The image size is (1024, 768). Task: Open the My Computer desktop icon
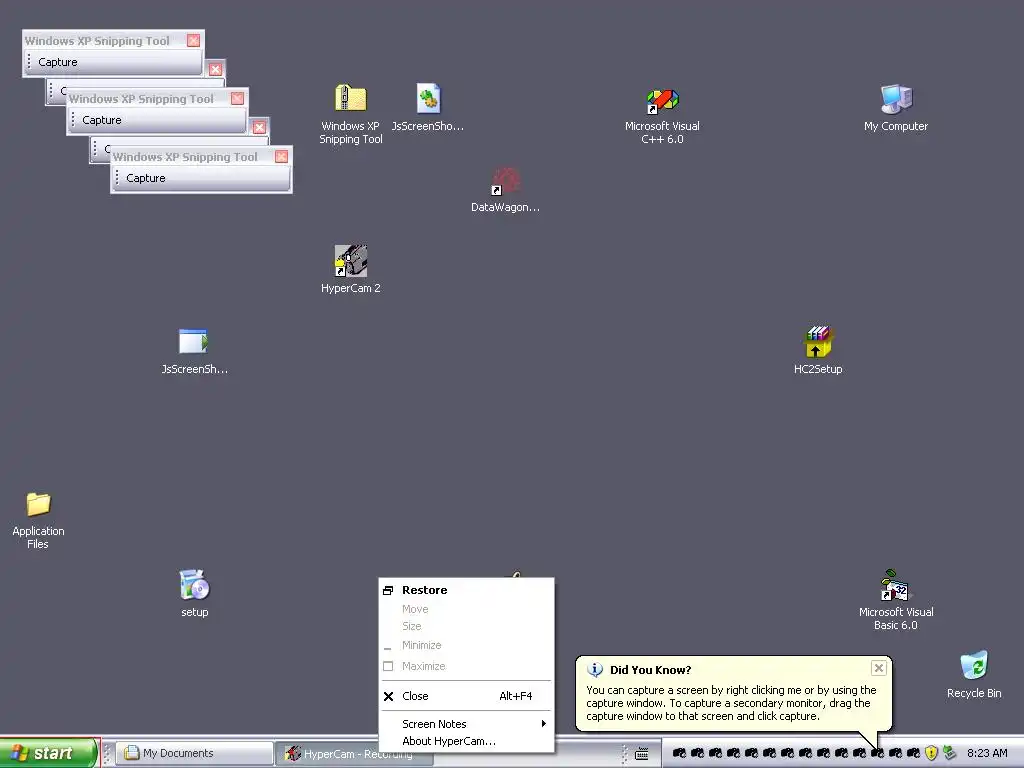click(896, 99)
